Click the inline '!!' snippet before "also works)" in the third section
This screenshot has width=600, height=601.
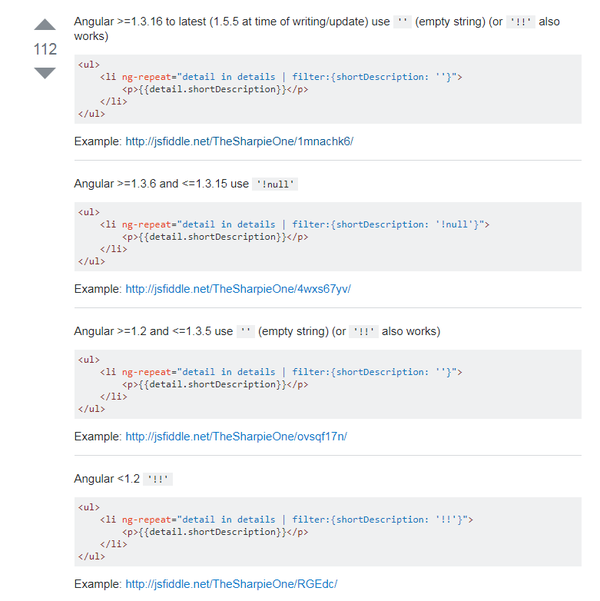(364, 332)
